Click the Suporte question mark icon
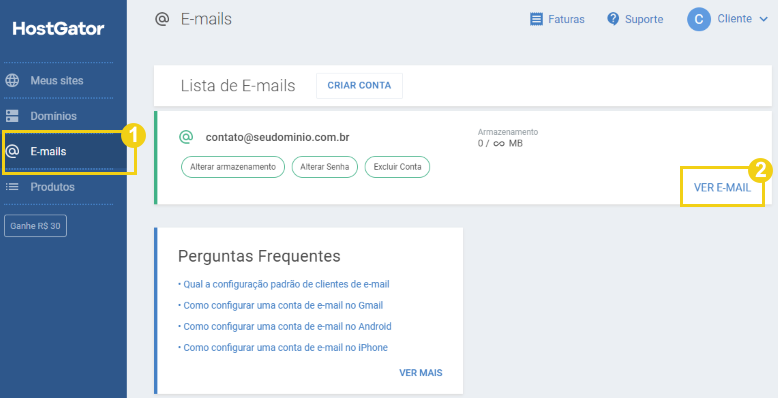Image resolution: width=778 pixels, height=398 pixels. coord(613,19)
